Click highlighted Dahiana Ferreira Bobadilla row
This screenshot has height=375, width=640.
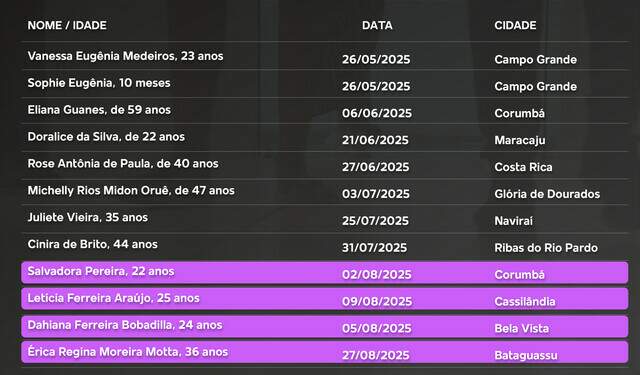tap(325, 326)
